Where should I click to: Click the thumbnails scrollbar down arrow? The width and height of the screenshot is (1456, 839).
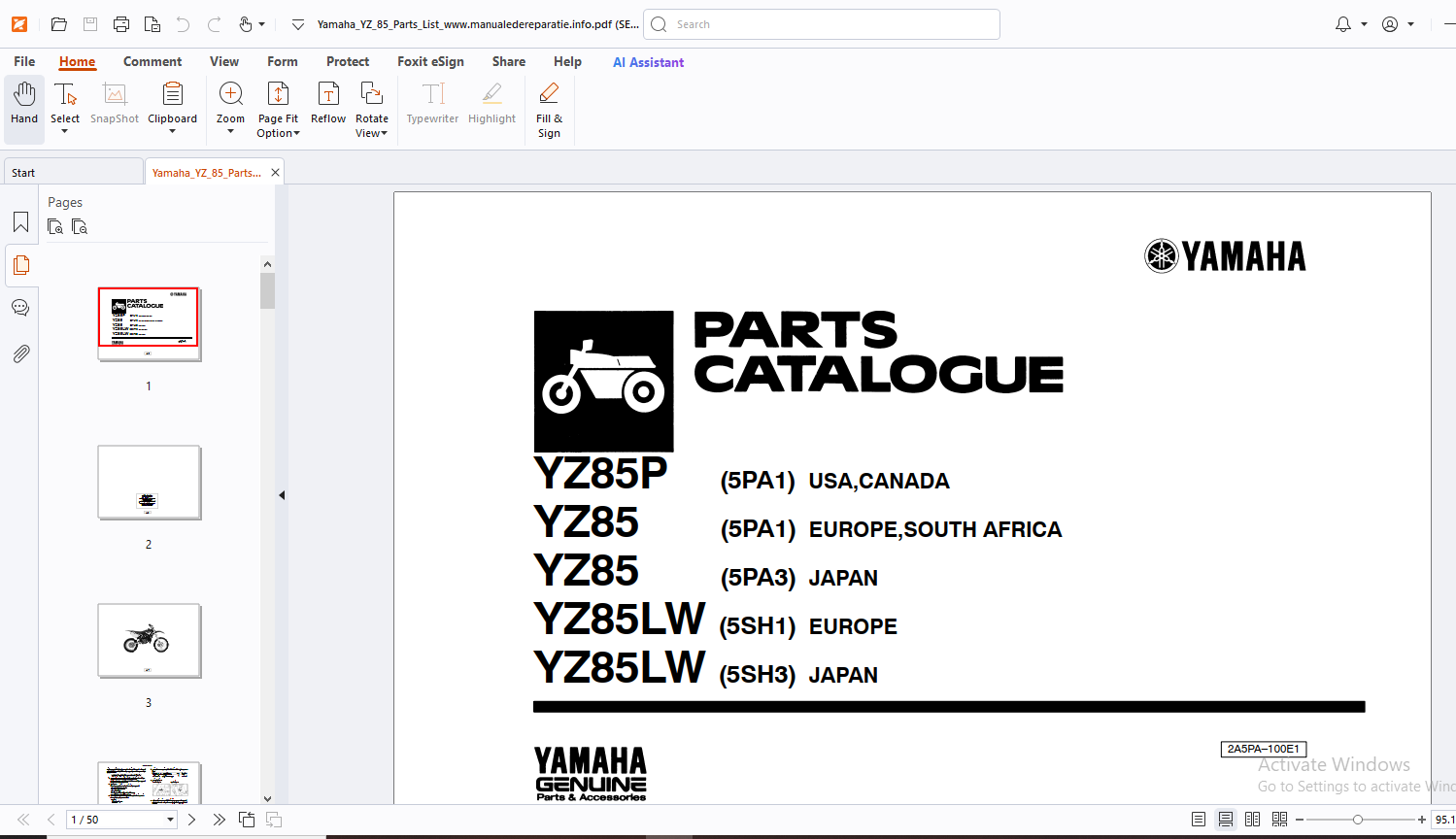(267, 798)
